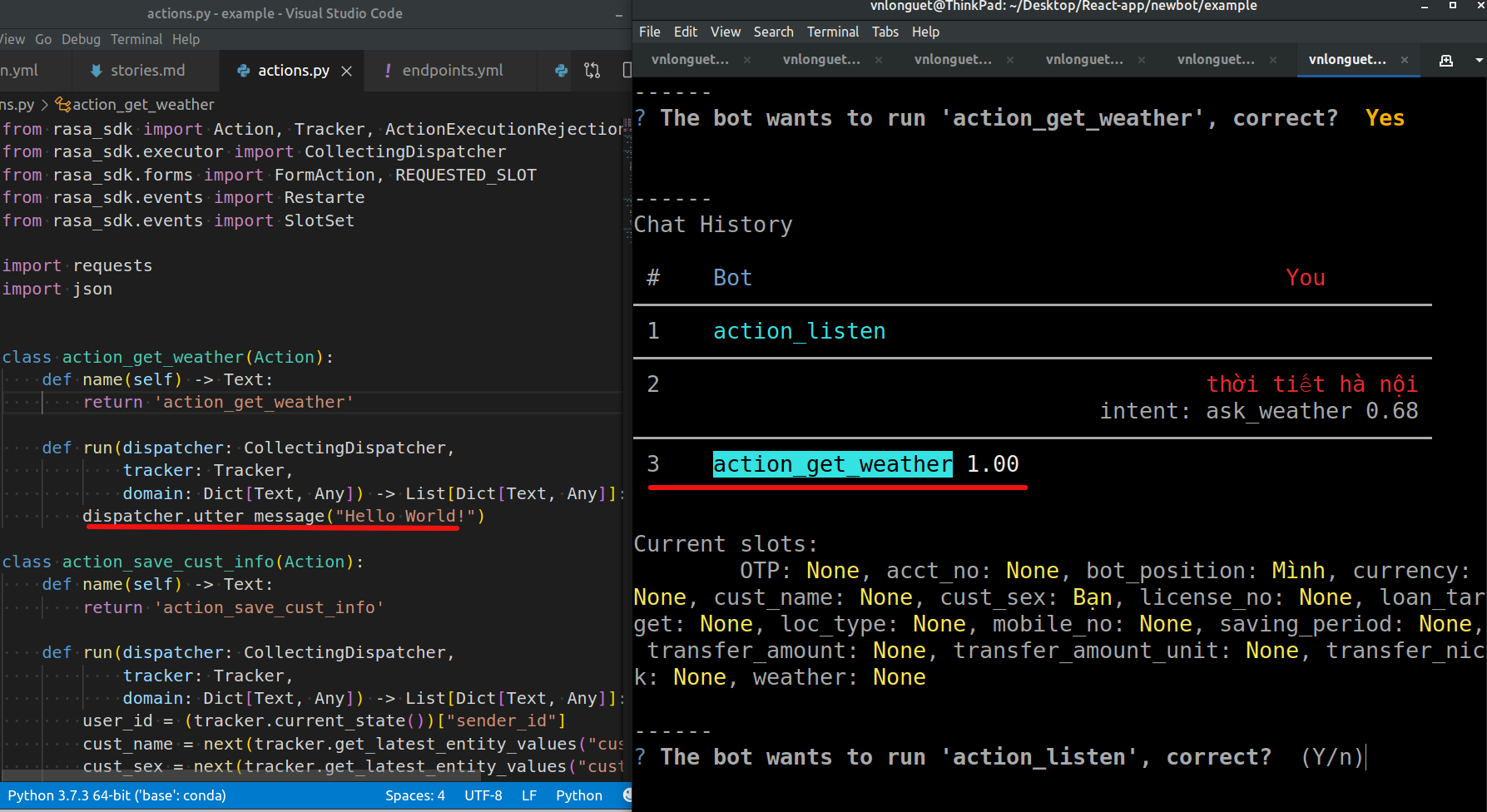Maximize the terminal window
The height and width of the screenshot is (812, 1487).
tap(1453, 5)
